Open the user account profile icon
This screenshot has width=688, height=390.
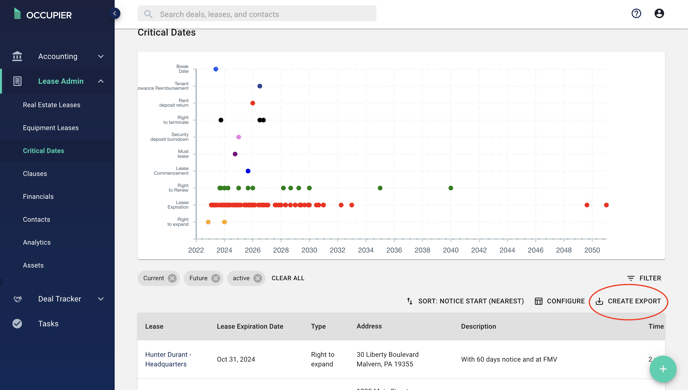point(659,14)
